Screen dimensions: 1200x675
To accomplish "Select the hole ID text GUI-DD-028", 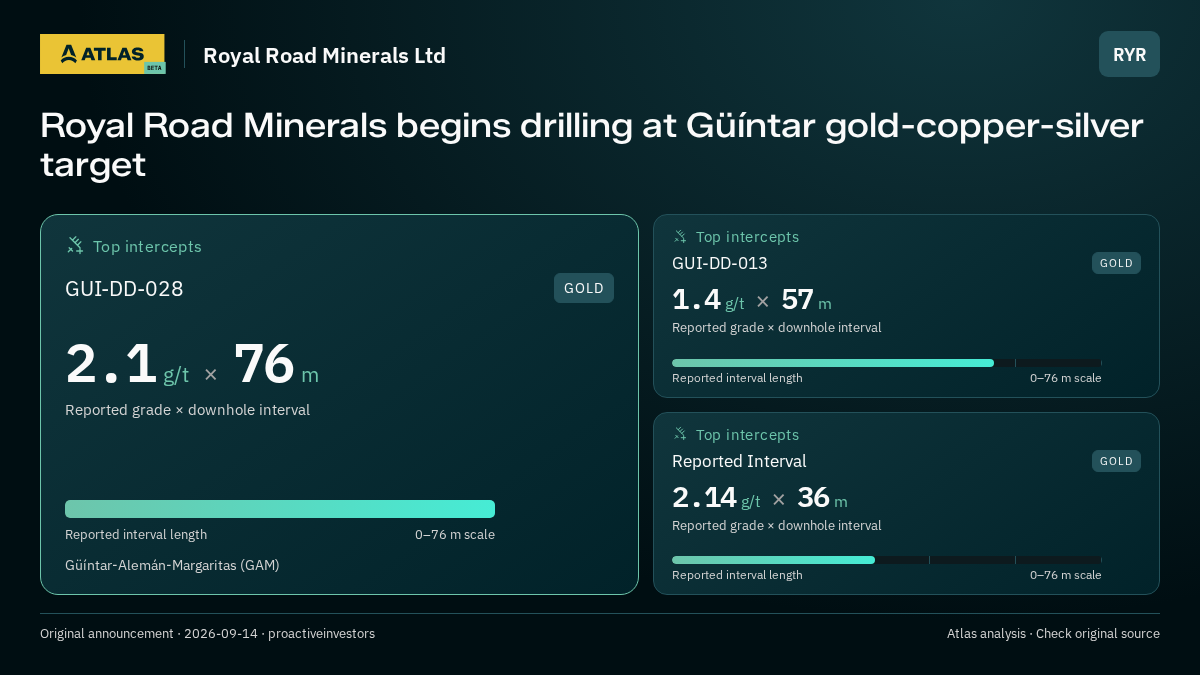I will click(124, 289).
